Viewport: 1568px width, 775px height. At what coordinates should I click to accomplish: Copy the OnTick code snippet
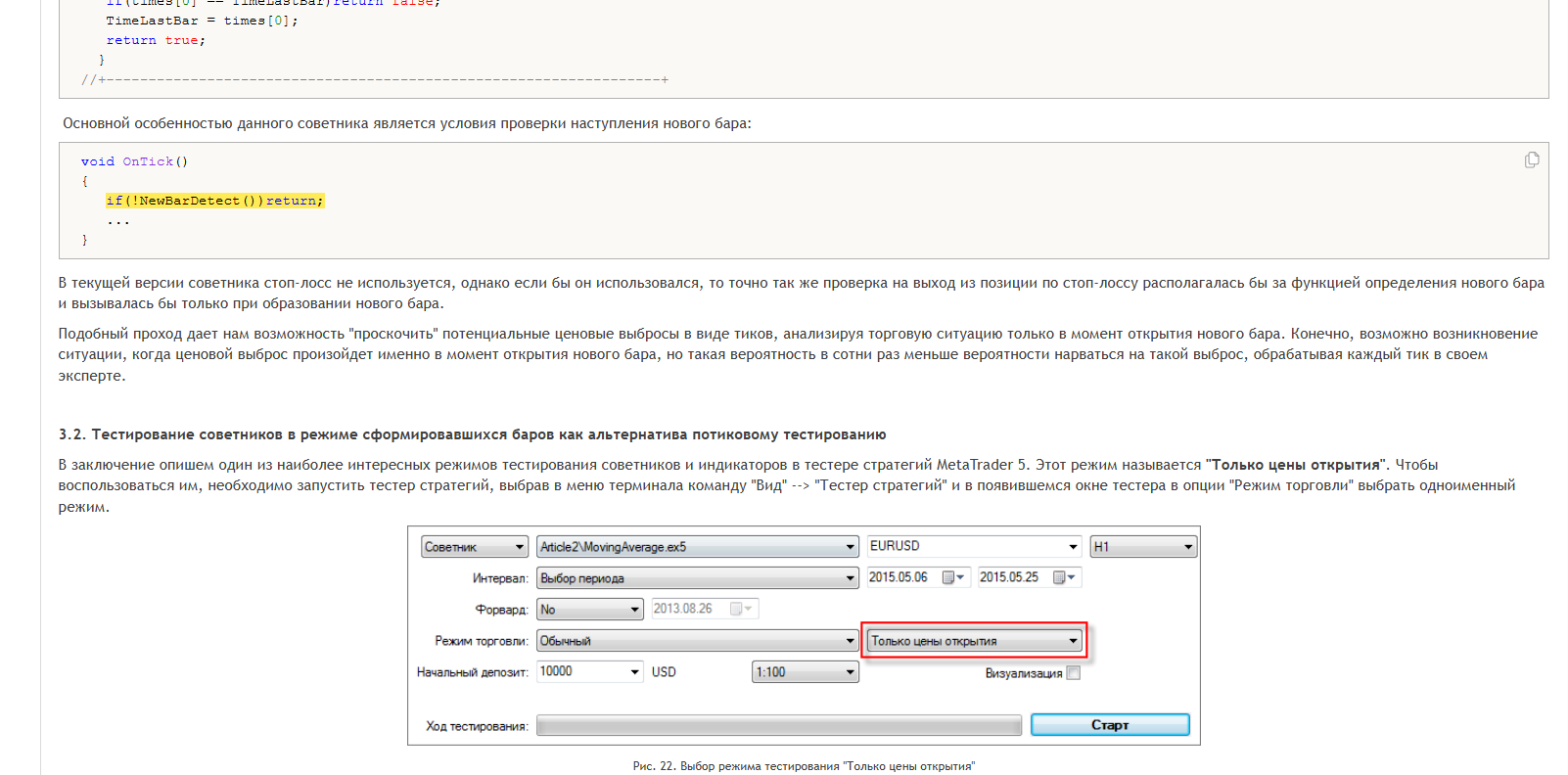[x=1532, y=160]
